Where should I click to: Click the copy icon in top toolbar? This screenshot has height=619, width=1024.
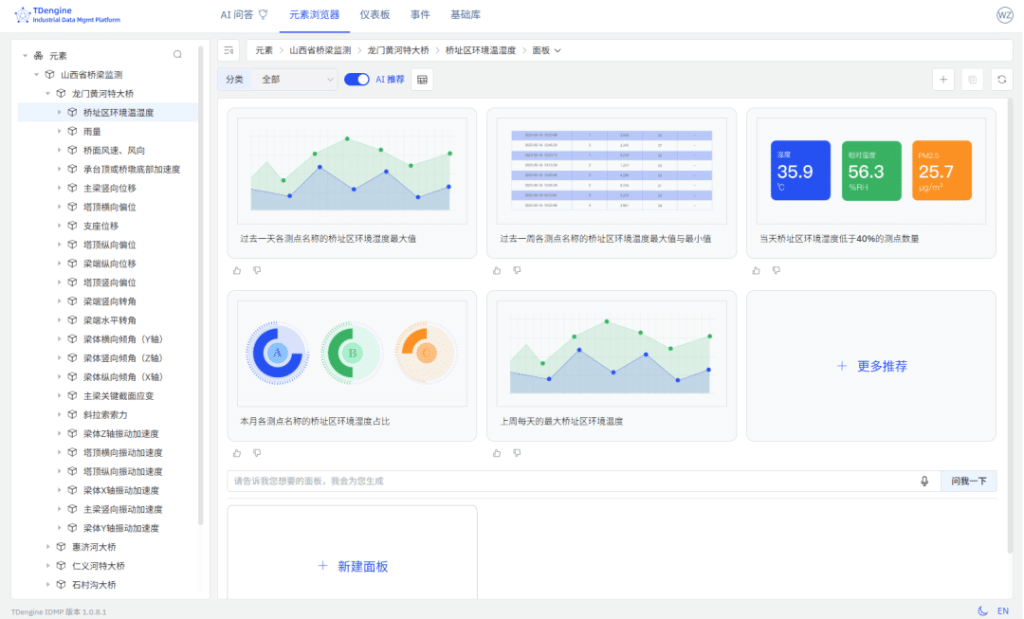[x=972, y=80]
